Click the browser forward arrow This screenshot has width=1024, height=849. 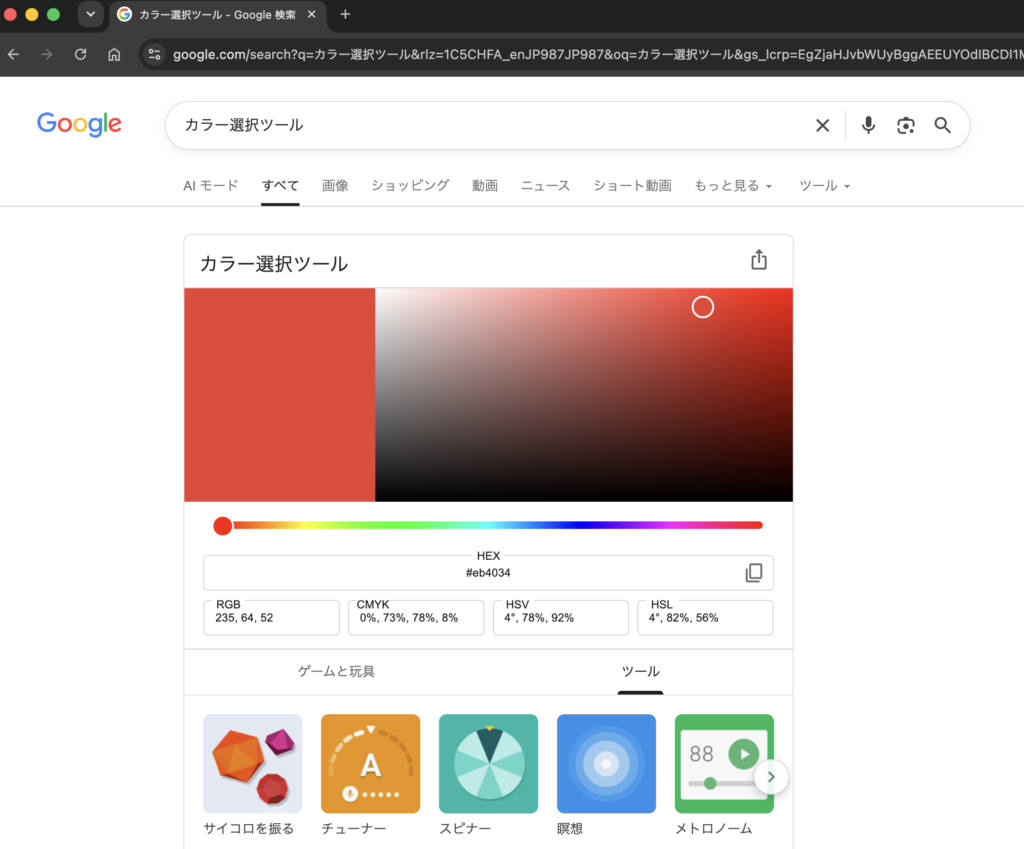click(46, 54)
